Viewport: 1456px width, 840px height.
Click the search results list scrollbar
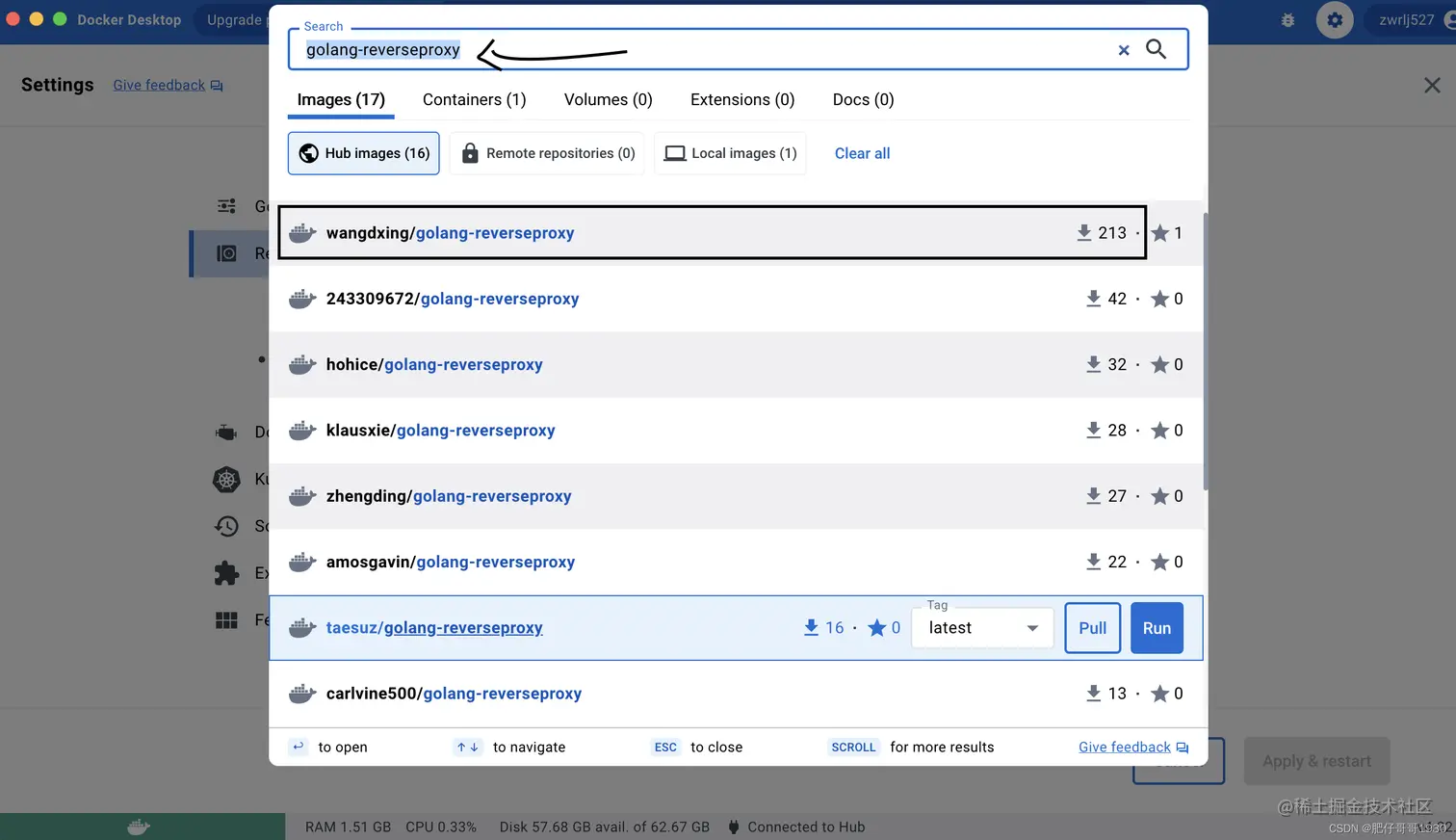pyautogui.click(x=1205, y=352)
